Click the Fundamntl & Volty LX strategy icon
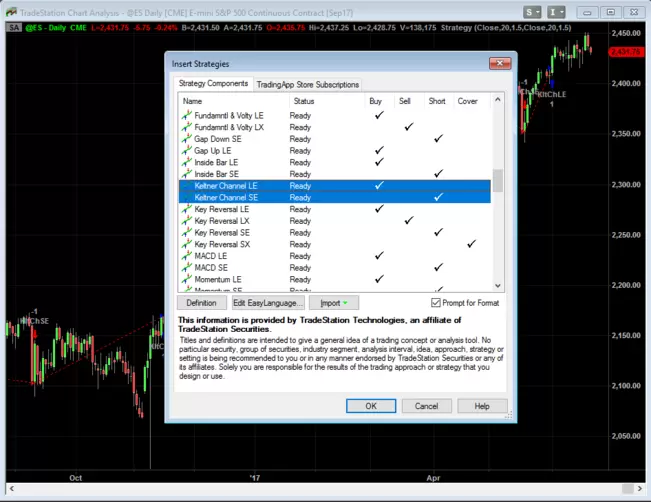The height and width of the screenshot is (502, 651). 186,127
